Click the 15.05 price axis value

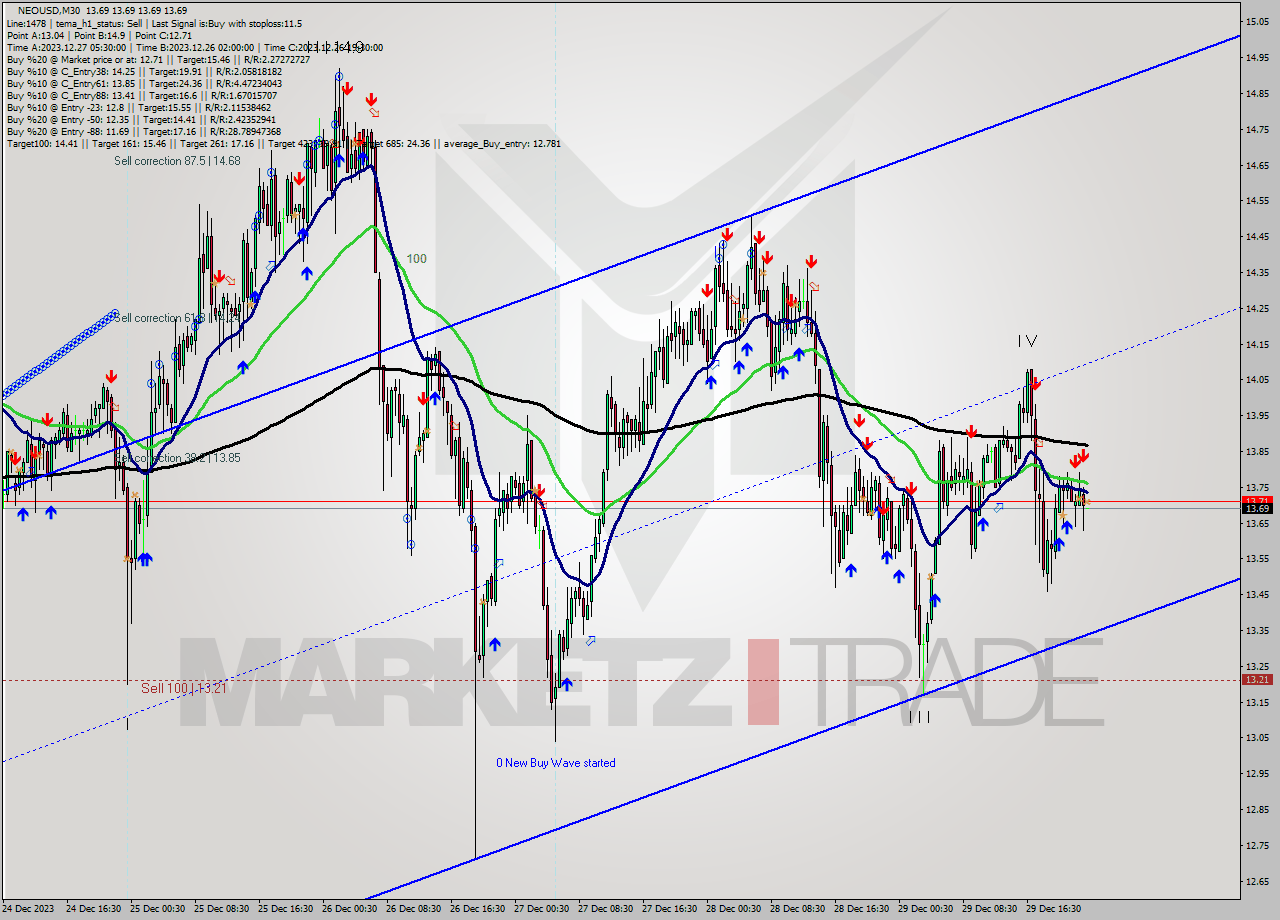pyautogui.click(x=1257, y=21)
